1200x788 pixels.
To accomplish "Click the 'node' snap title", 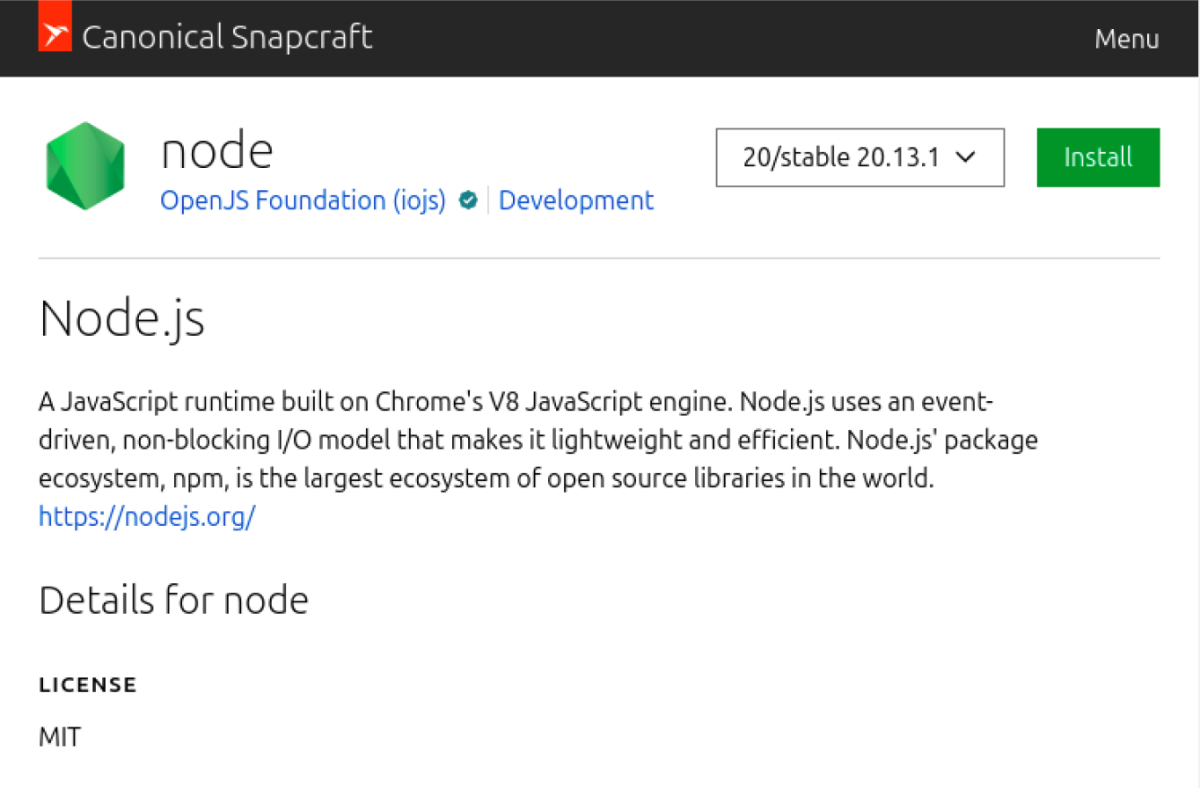I will tap(217, 152).
